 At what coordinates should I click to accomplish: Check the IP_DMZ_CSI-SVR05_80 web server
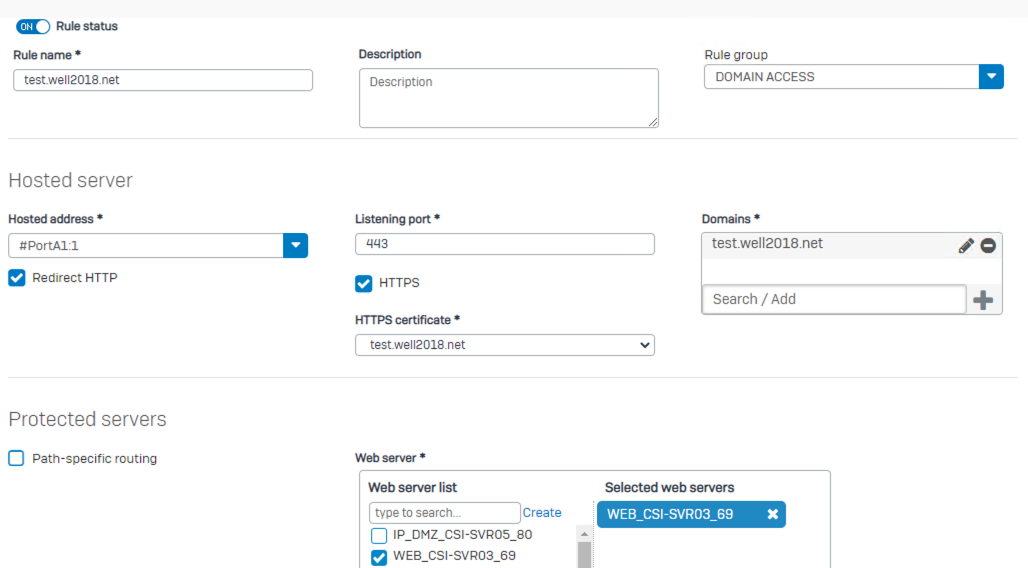[379, 536]
